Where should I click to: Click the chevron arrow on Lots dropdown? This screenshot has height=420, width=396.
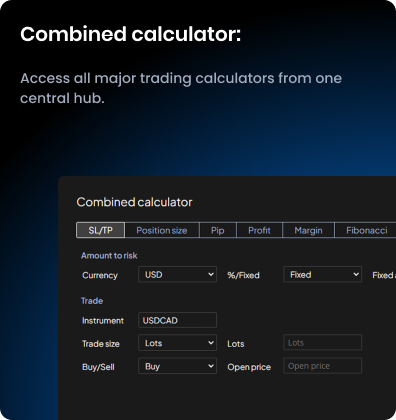tap(211, 343)
